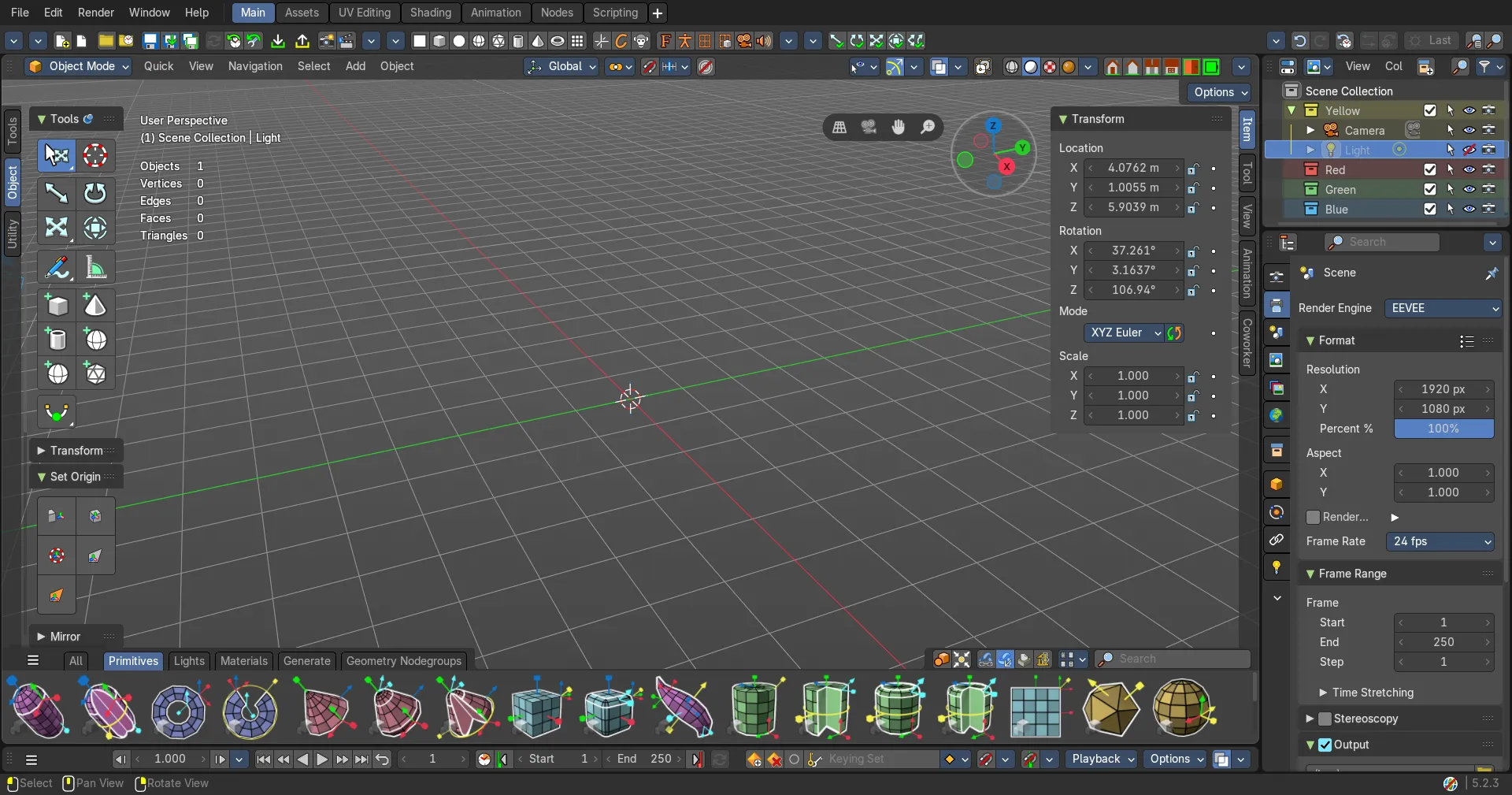Enable the Render Region checkbox
The width and height of the screenshot is (1512, 795).
coord(1313,517)
